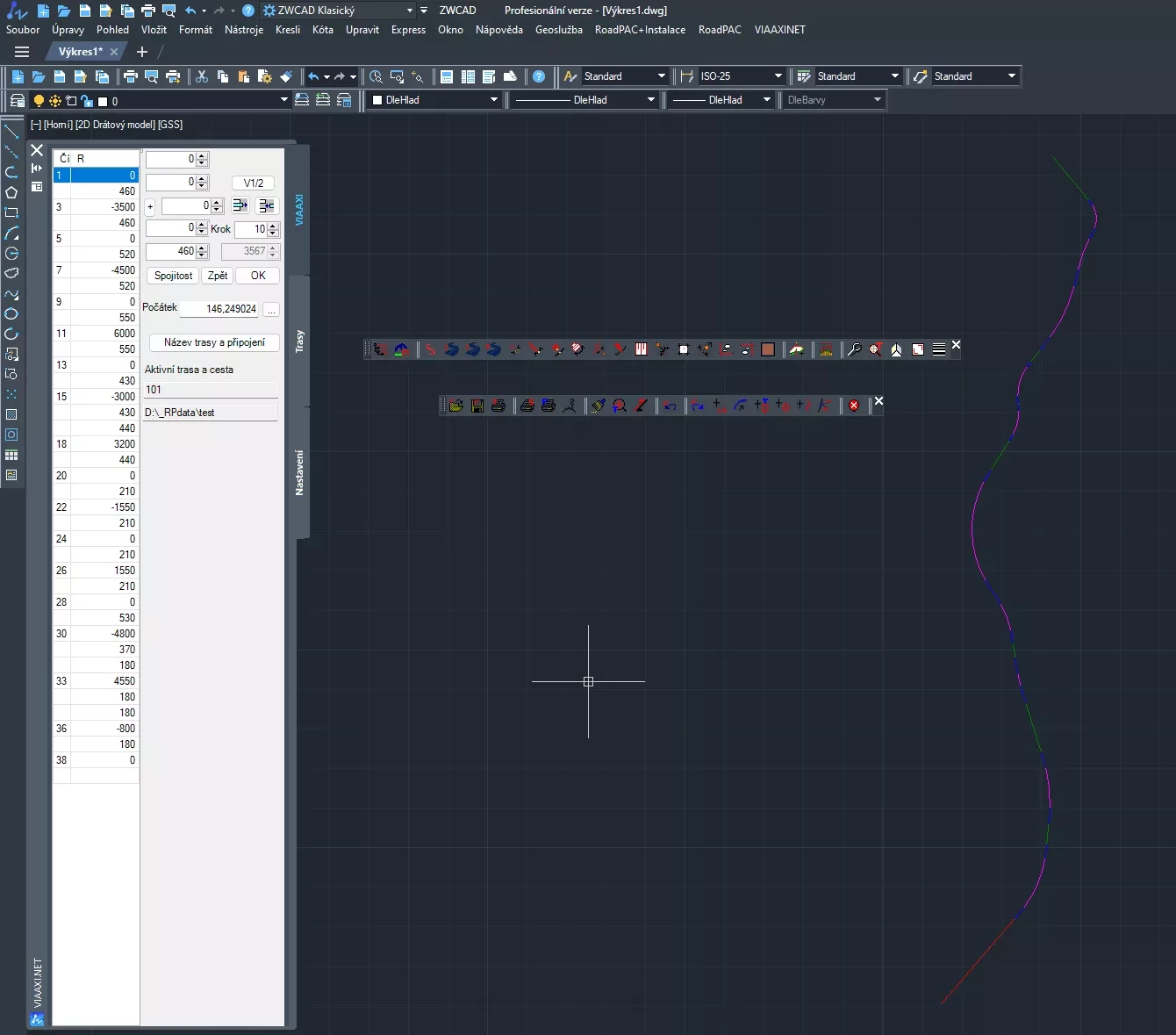Click the Help question mark icon
The height and width of the screenshot is (1035, 1176).
[x=539, y=76]
